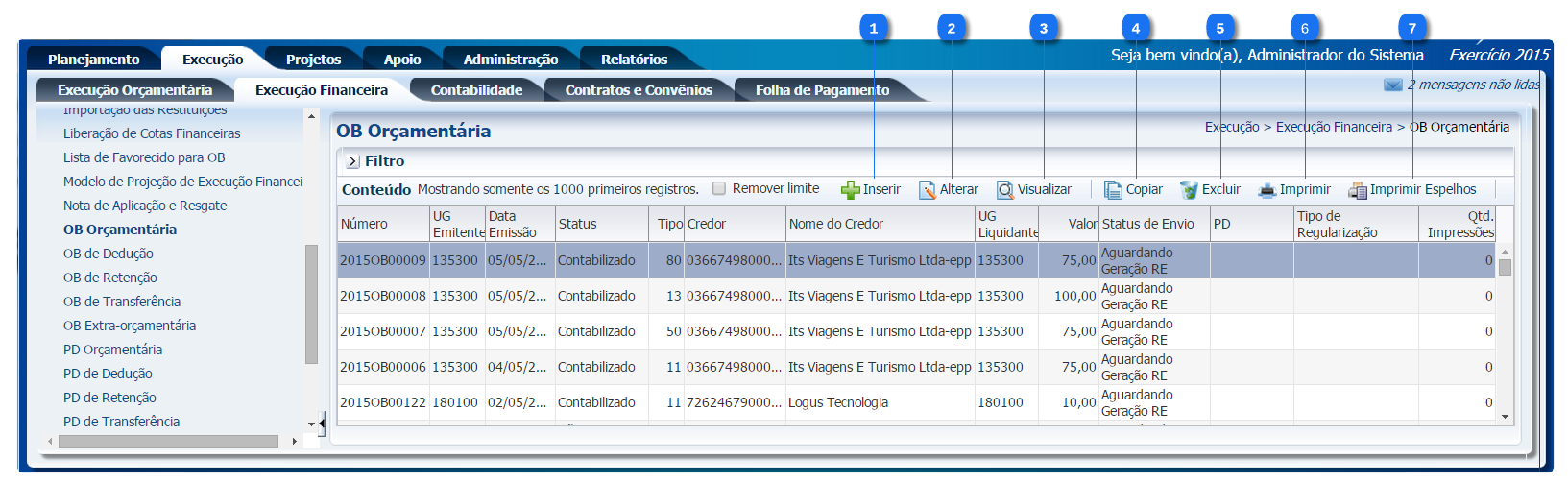Click the Copiar copy icon
The width and height of the screenshot is (1568, 484).
pyautogui.click(x=1112, y=190)
